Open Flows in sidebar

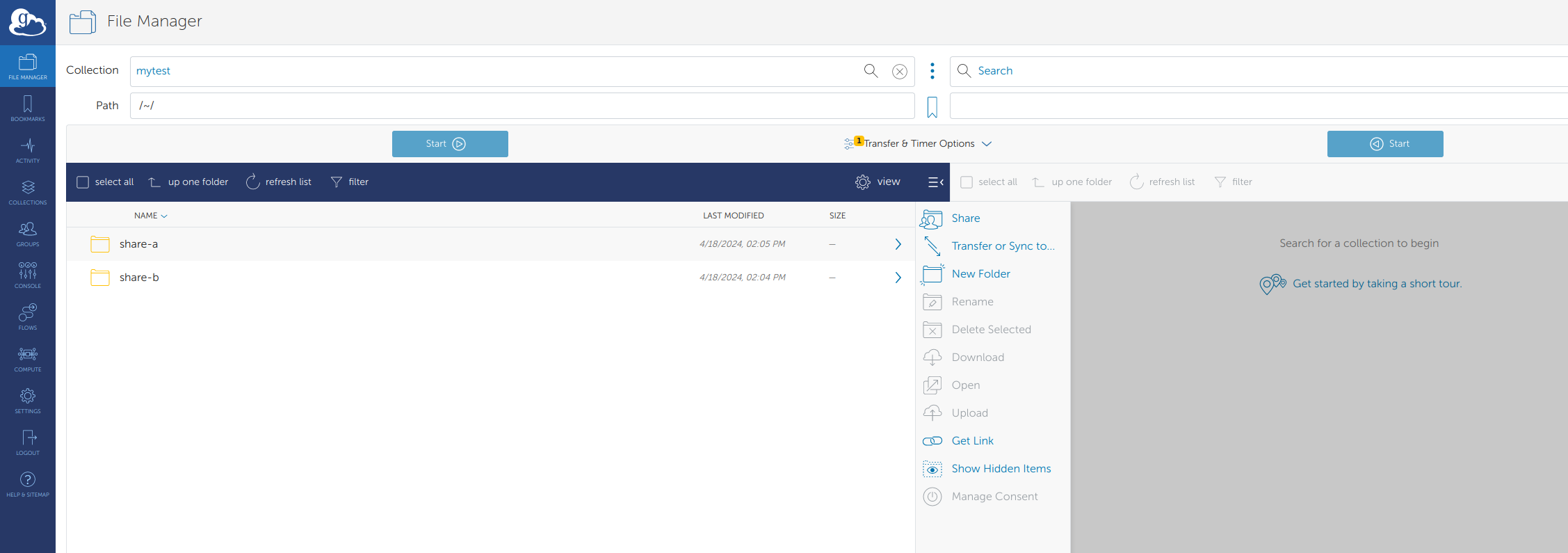pos(28,316)
